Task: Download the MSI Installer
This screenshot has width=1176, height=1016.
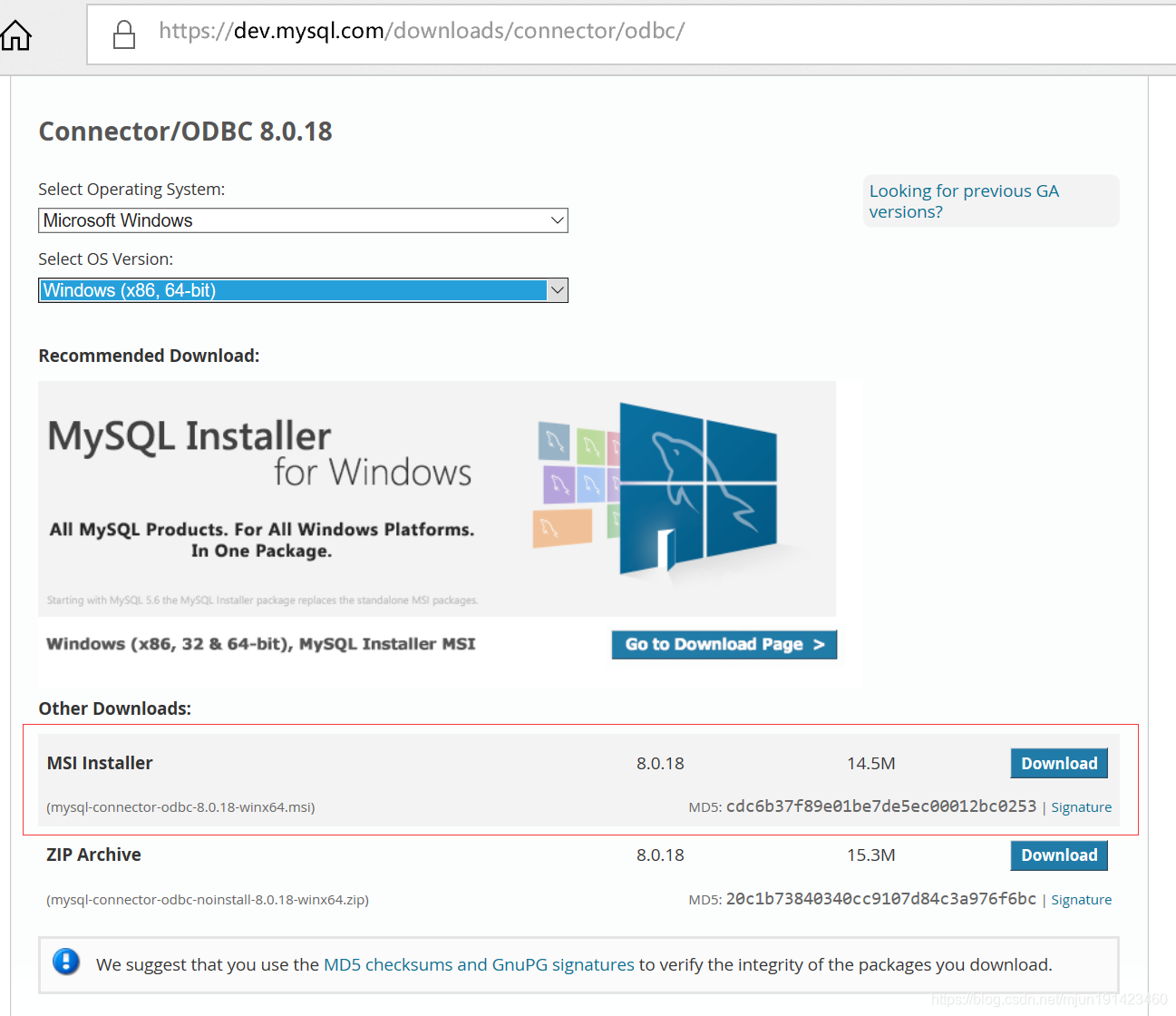Action: pos(1059,764)
